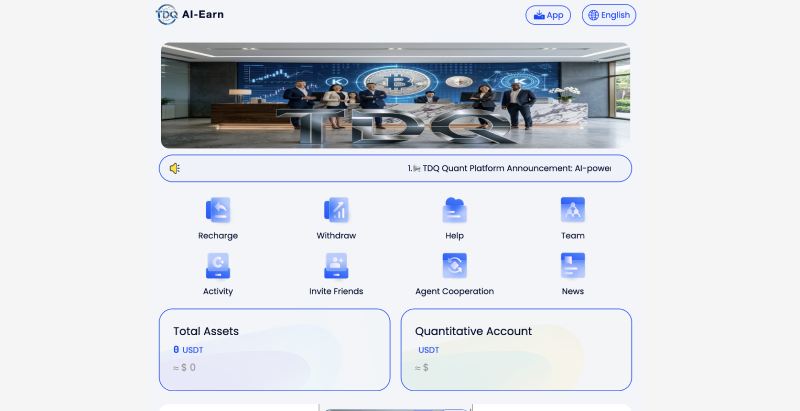This screenshot has width=800, height=411.
Task: Open the Help icon
Action: 454,210
